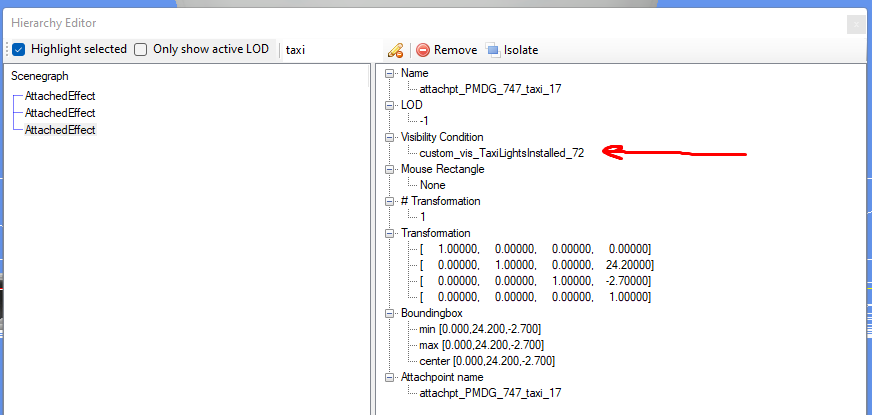Click the Scenegraph root label
The height and width of the screenshot is (415, 872).
pyautogui.click(x=40, y=76)
